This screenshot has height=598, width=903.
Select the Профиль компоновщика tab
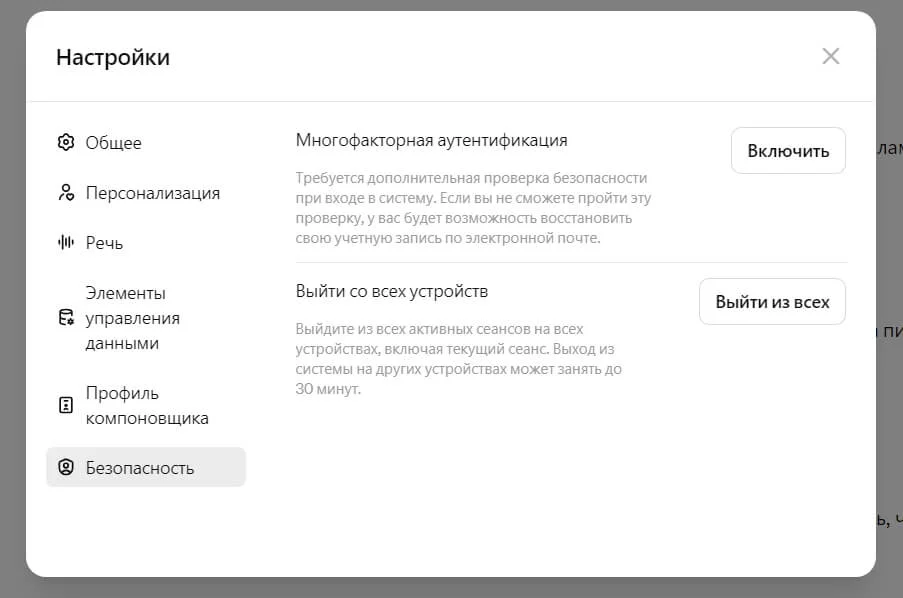click(x=147, y=405)
